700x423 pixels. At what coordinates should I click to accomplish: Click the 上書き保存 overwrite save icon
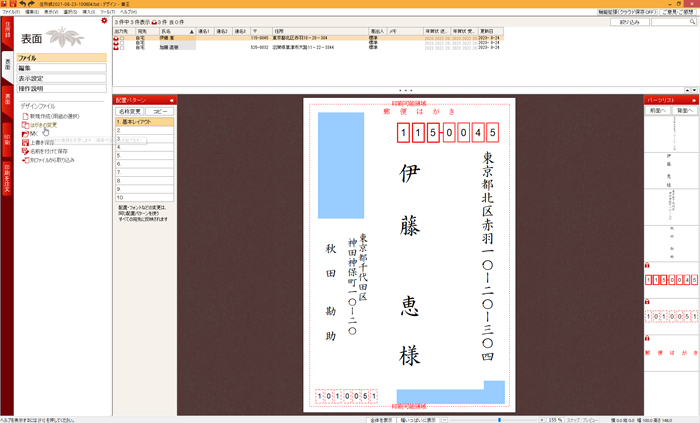[25, 142]
